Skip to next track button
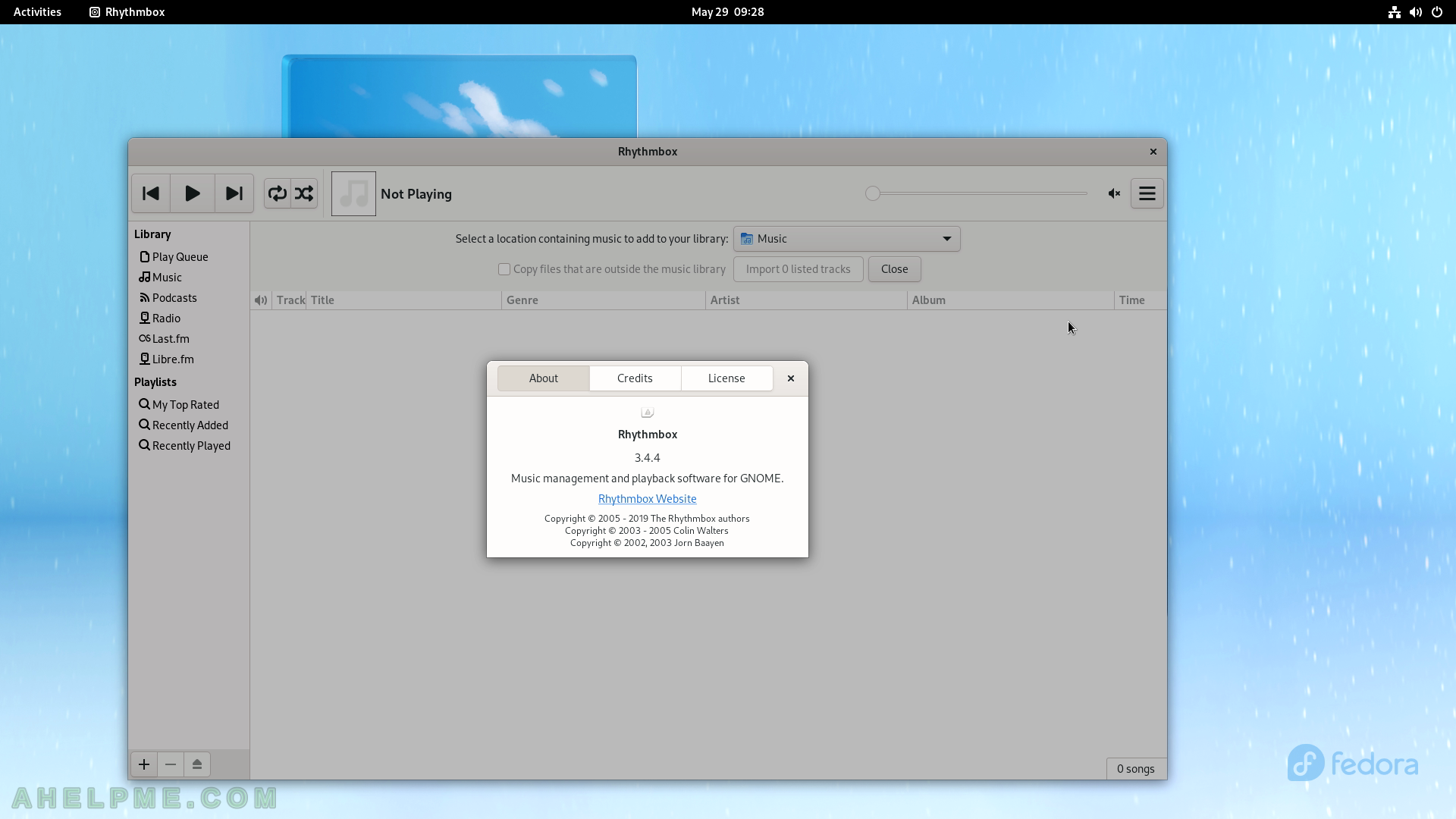This screenshot has width=1456, height=819. coord(234,193)
